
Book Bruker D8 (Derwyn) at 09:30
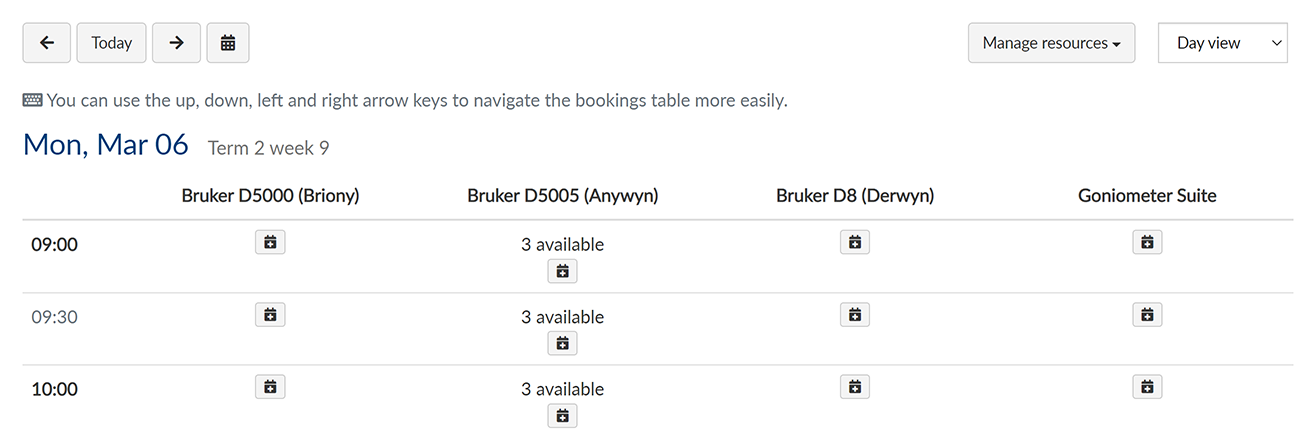[854, 315]
